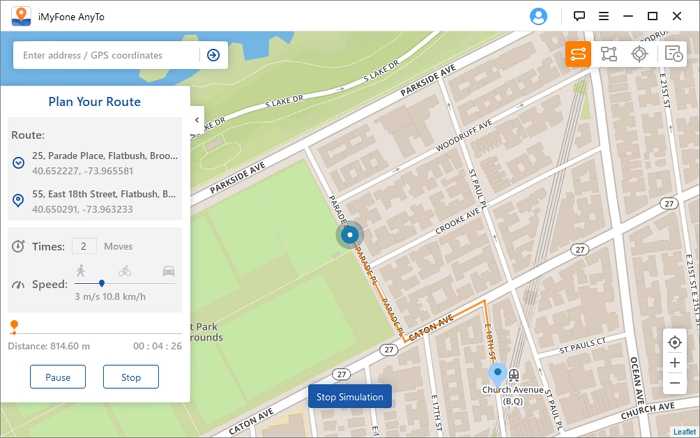Open the Leaflet attribution link
The height and width of the screenshot is (438, 700).
pyautogui.click(x=685, y=432)
